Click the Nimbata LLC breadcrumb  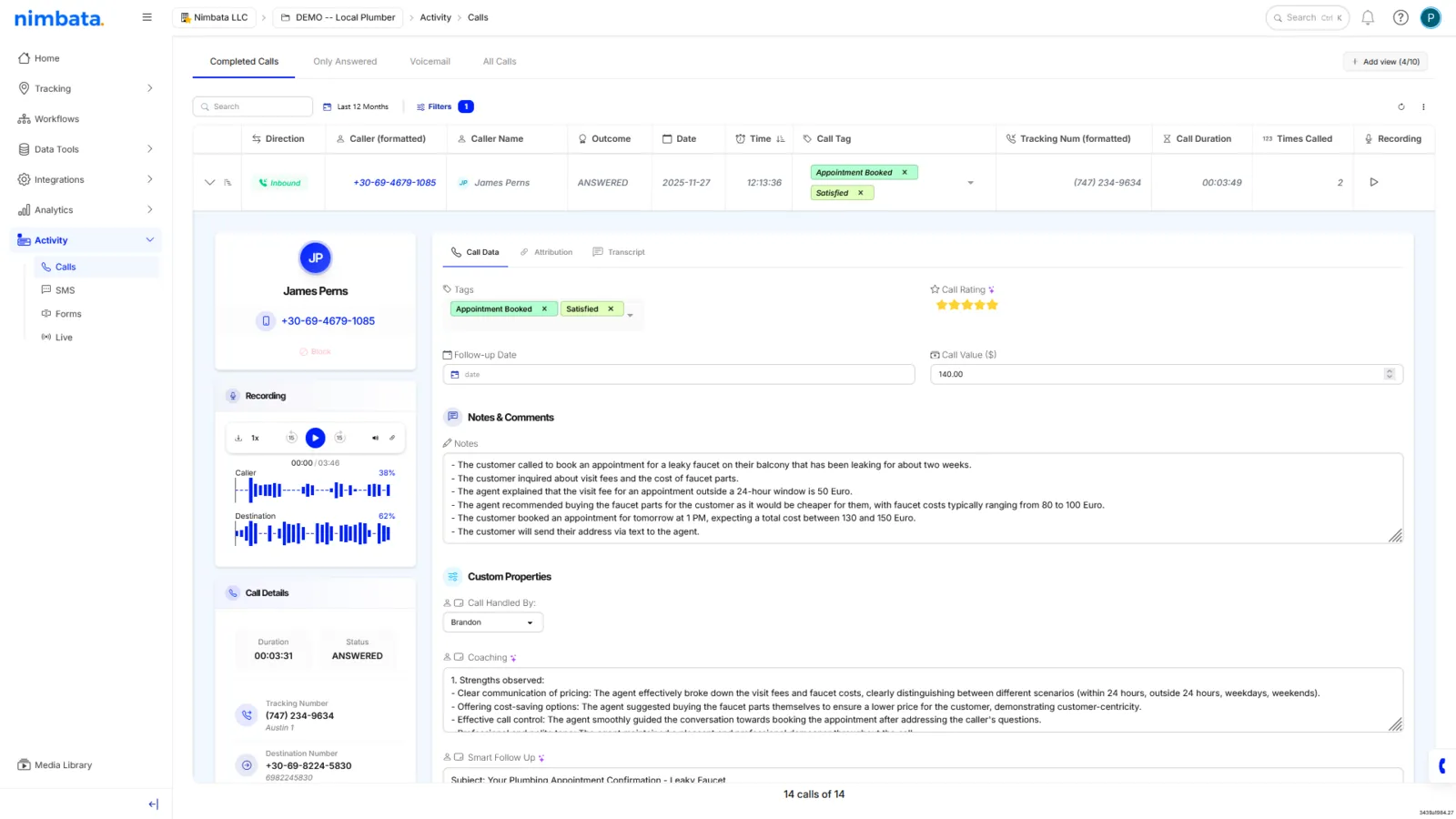pos(215,17)
